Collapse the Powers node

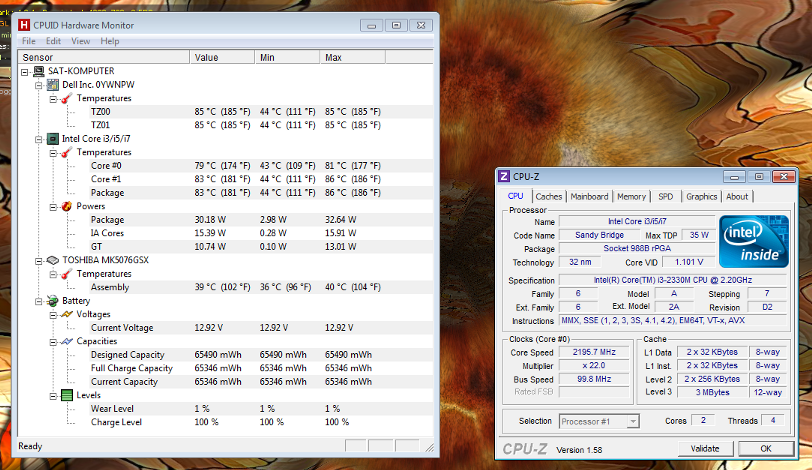coord(53,207)
